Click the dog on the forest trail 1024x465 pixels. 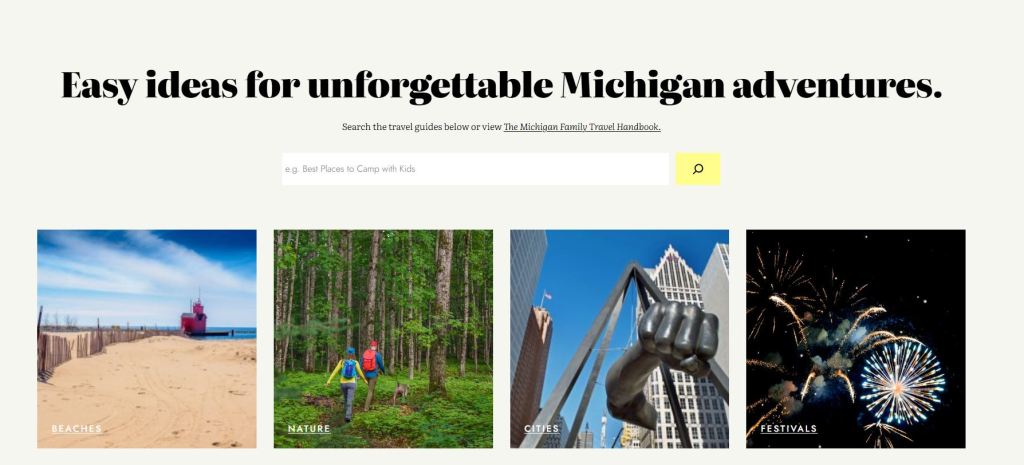(x=400, y=393)
